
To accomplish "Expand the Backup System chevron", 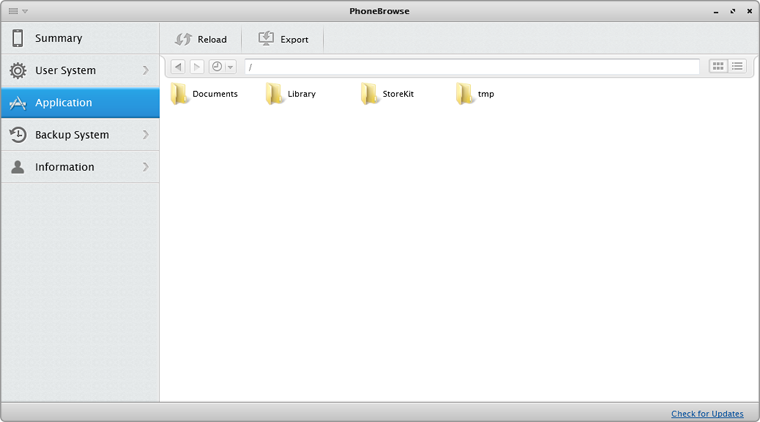I will [x=145, y=135].
